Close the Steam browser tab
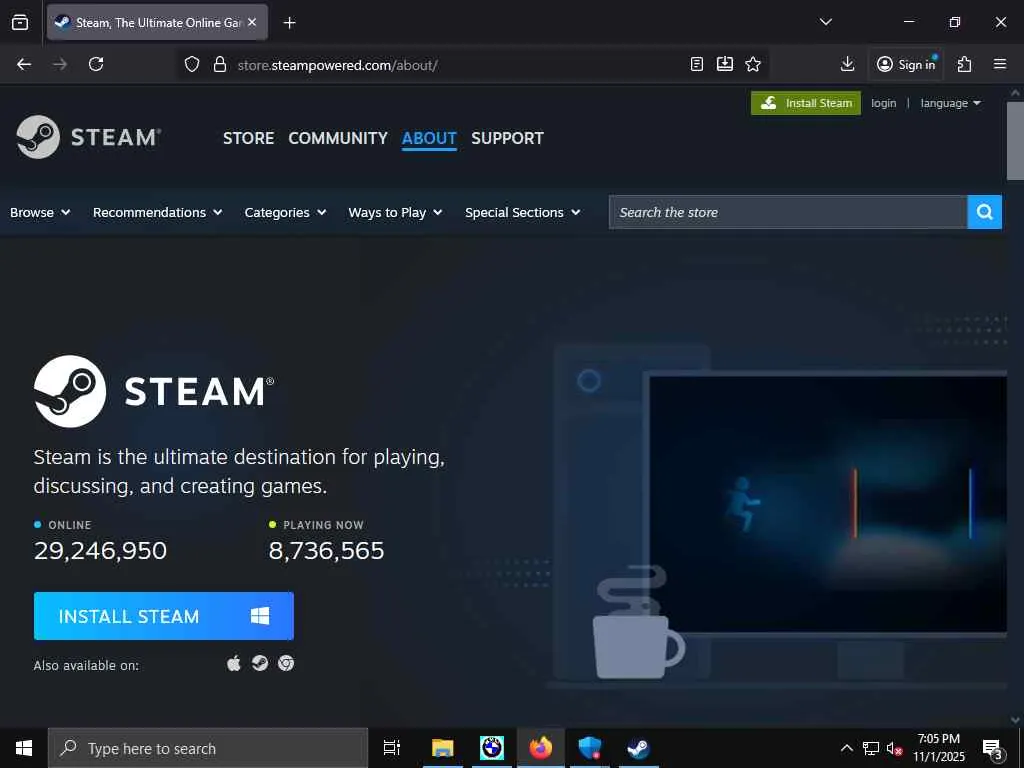 click(252, 22)
